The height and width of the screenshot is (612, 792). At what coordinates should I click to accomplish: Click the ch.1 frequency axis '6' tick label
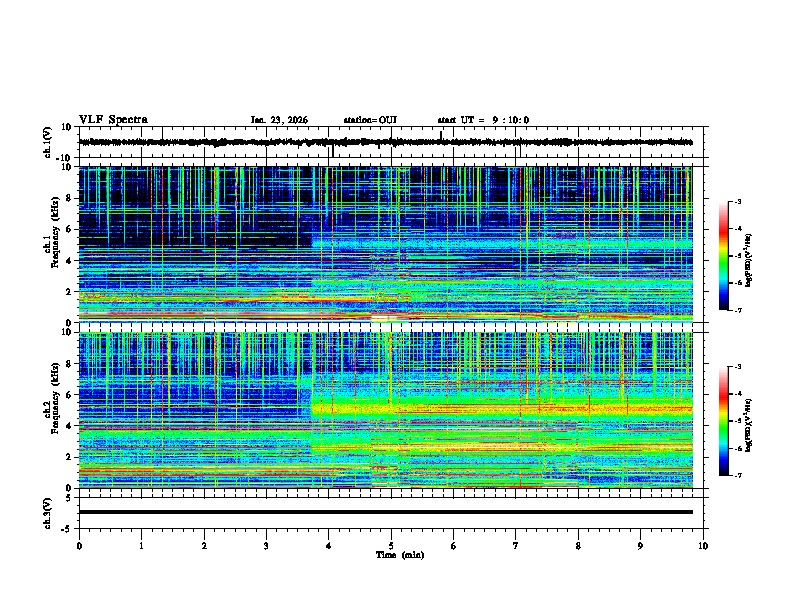click(71, 230)
